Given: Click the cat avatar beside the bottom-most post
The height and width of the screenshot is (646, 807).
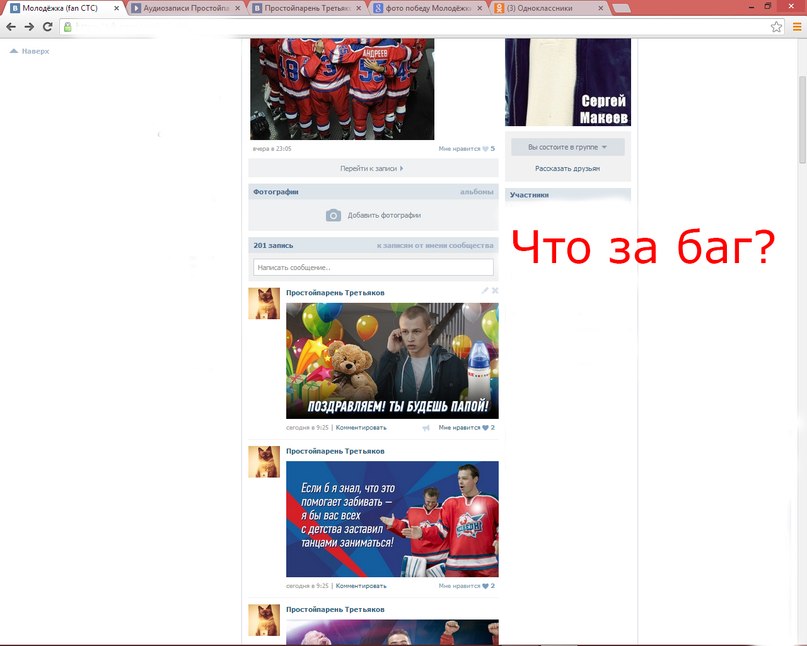Looking at the screenshot, I should tap(264, 620).
